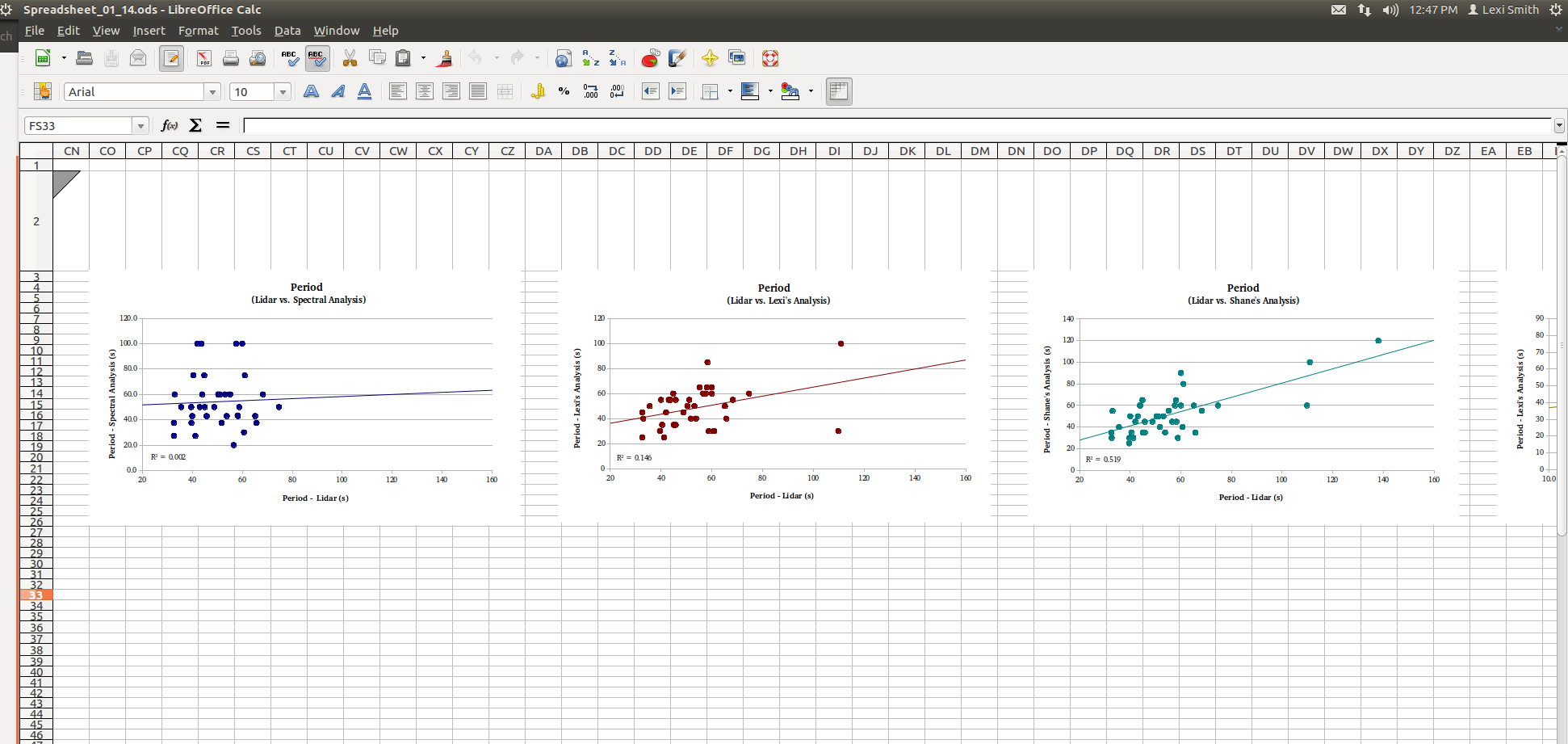Open LibreOffice Help lifesaver icon

(x=770, y=58)
